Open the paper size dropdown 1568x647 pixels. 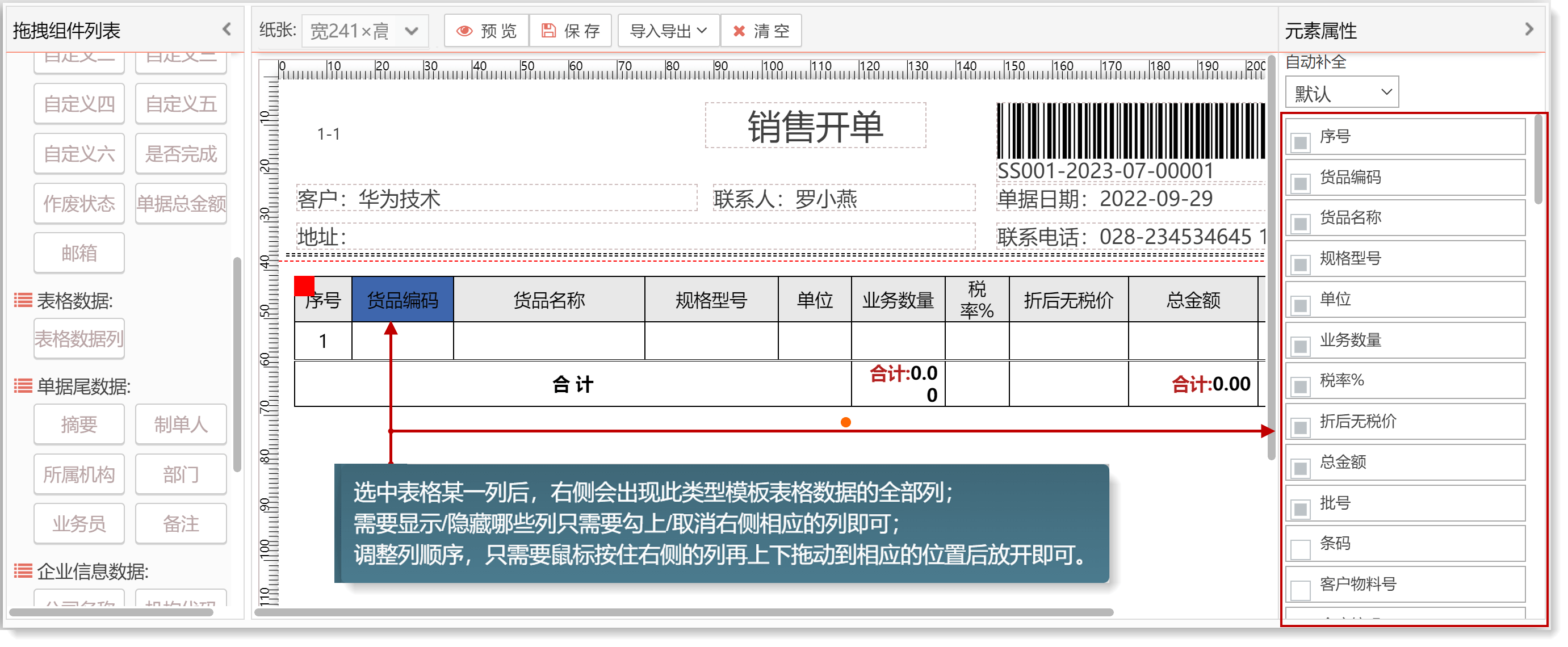365,31
